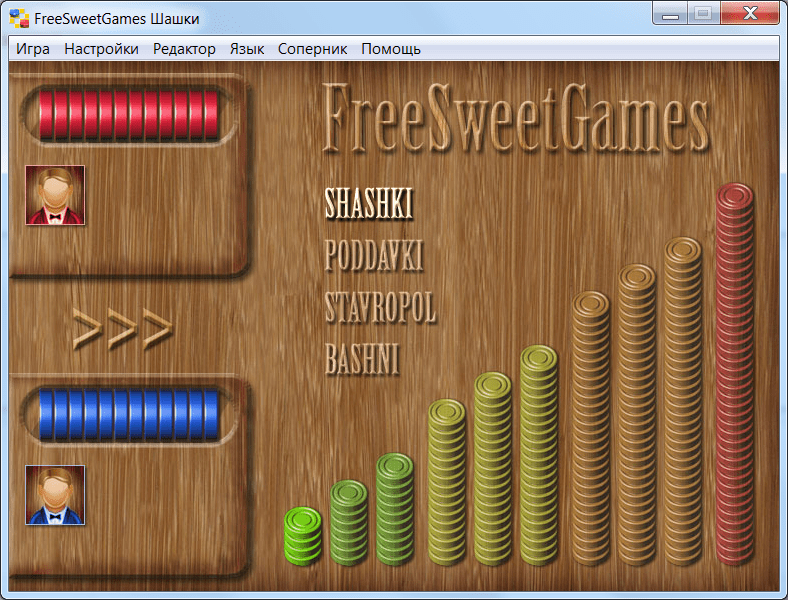Click the row of blue checkers
This screenshot has width=788, height=600.
(x=129, y=415)
